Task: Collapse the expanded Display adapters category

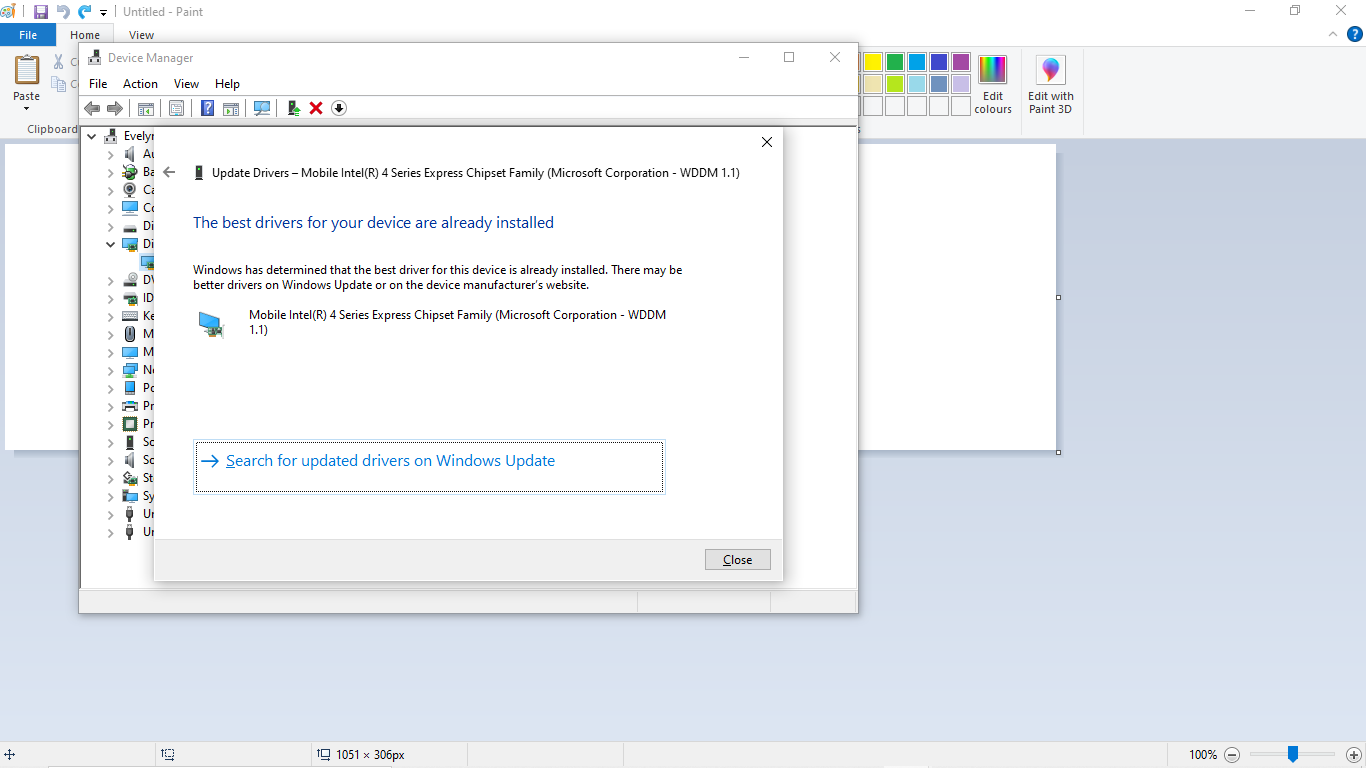Action: [111, 244]
